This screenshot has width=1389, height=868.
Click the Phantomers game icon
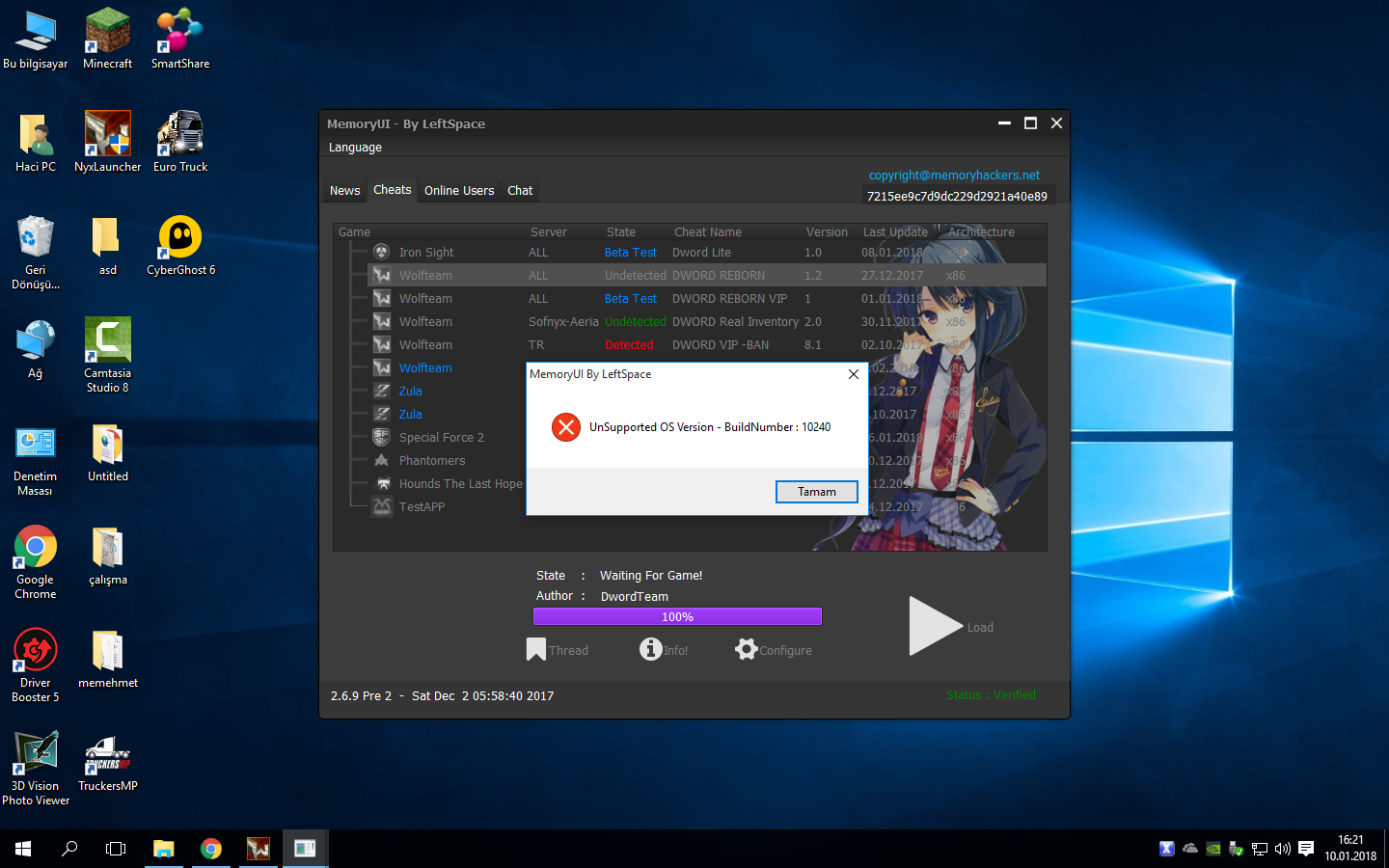(x=382, y=460)
